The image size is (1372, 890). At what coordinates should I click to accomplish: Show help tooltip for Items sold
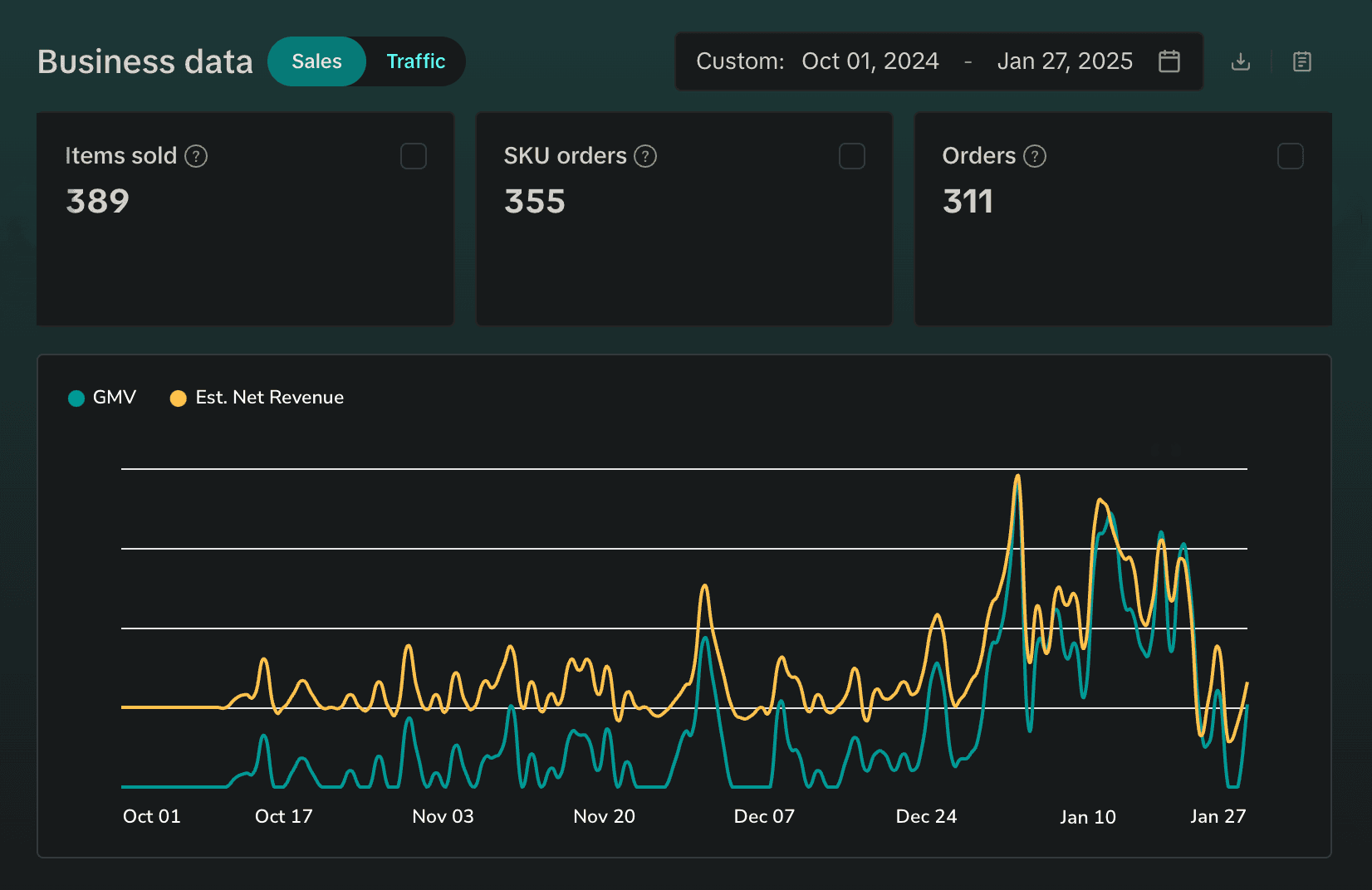tap(196, 156)
